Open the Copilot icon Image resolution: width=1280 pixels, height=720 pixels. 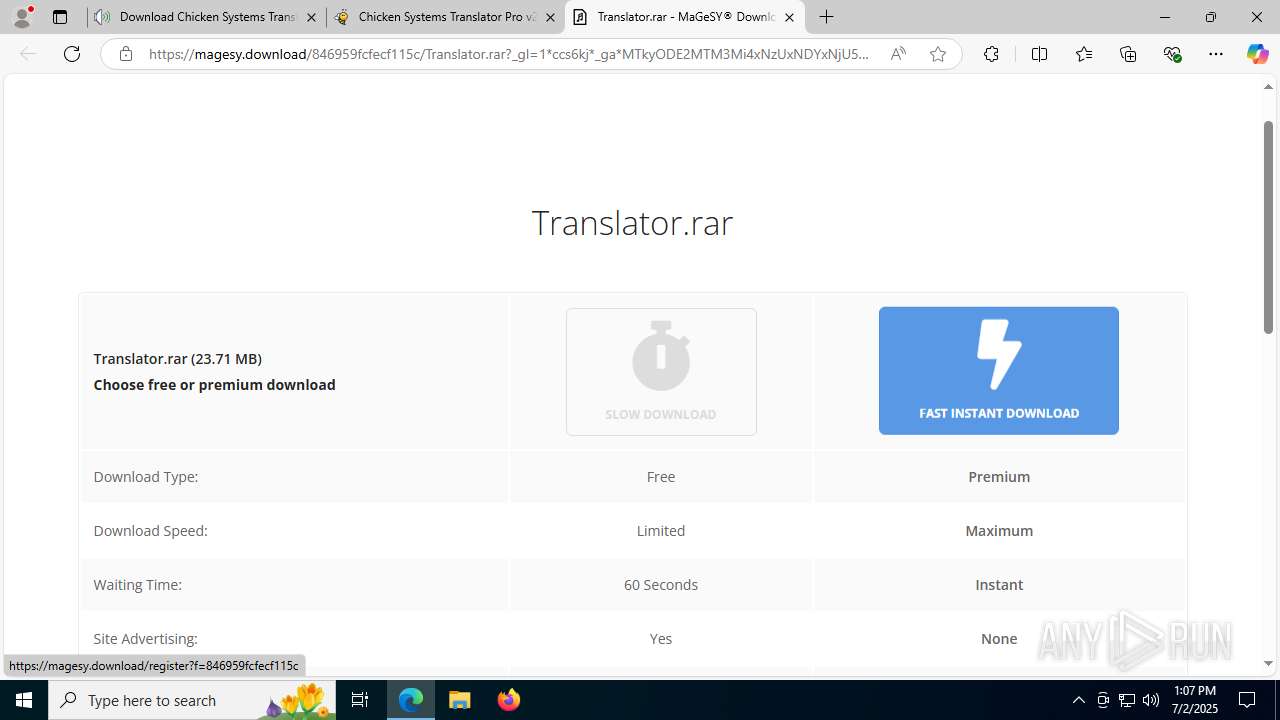pos(1257,54)
